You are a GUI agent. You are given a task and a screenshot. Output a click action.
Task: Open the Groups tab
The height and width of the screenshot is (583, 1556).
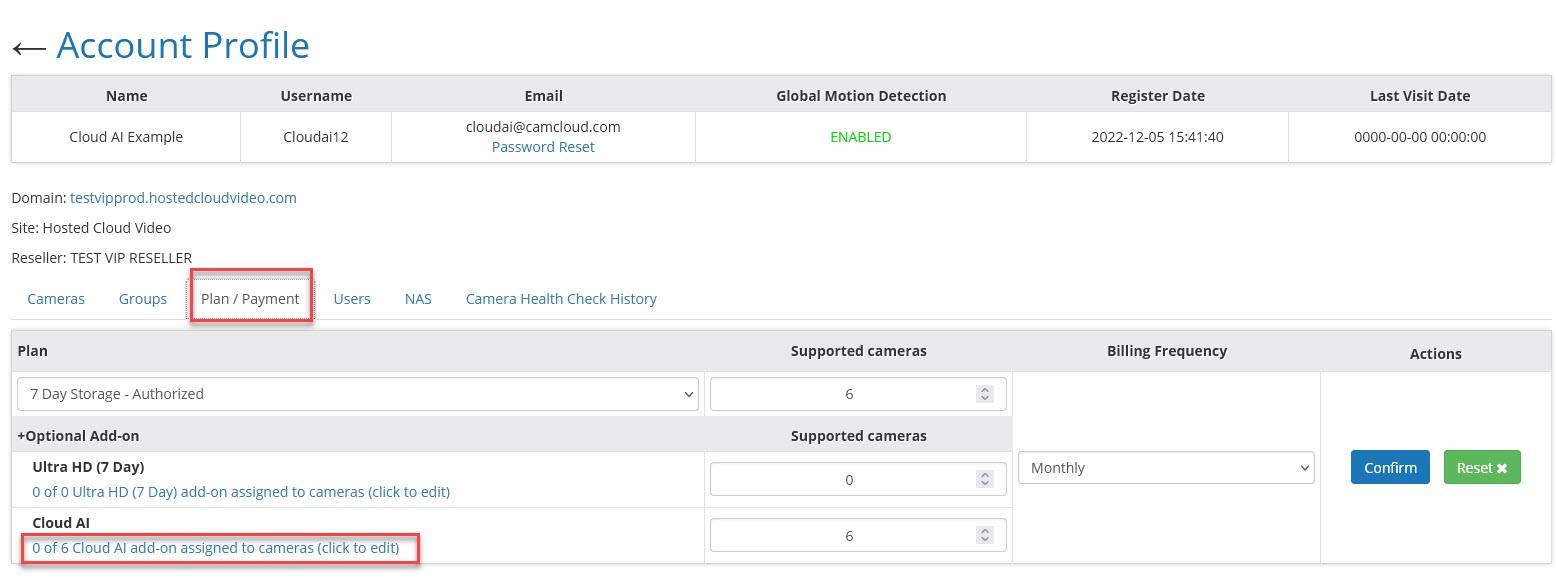click(143, 299)
